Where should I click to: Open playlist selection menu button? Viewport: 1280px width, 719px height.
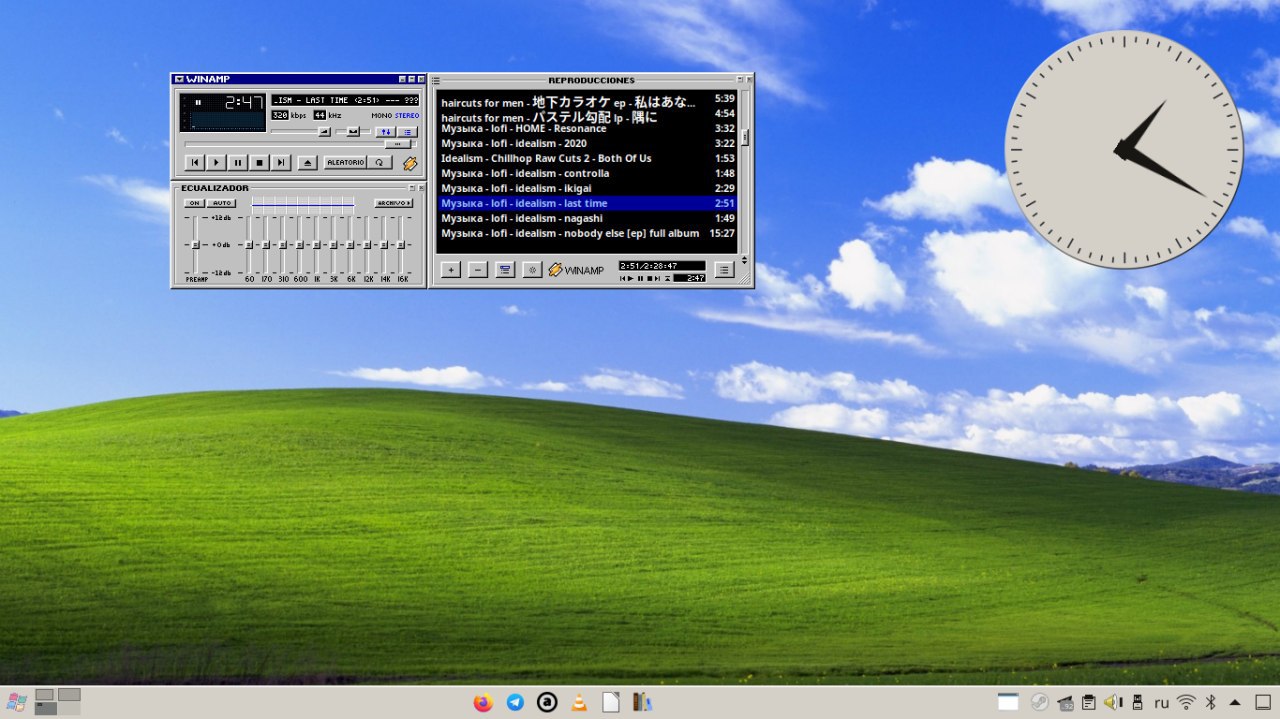(x=505, y=269)
